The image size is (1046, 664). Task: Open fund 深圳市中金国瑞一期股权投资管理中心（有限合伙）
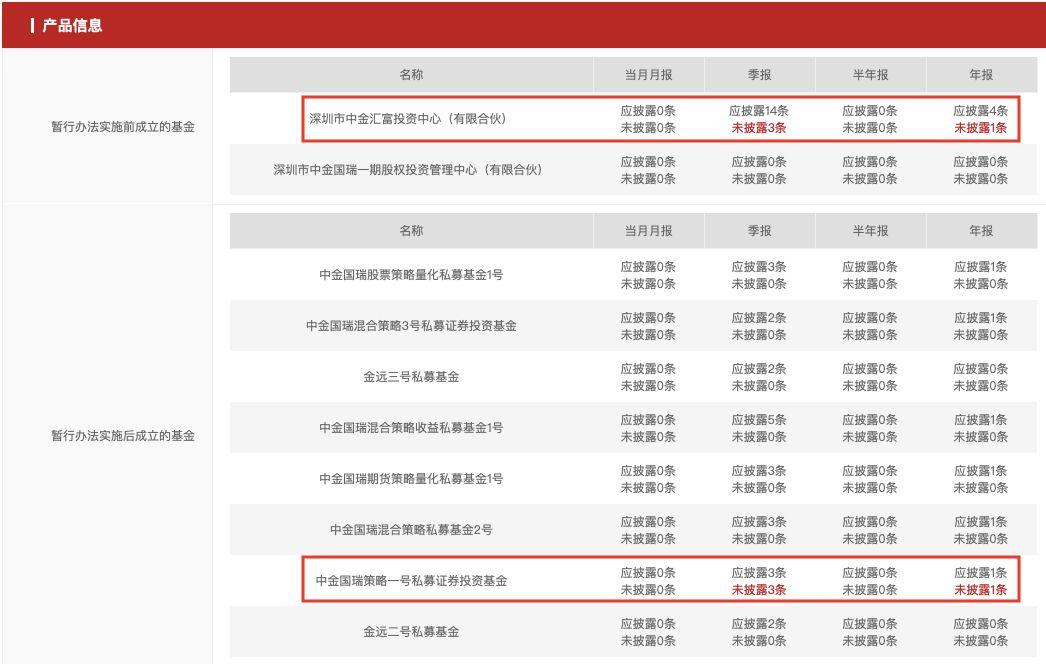coord(408,170)
